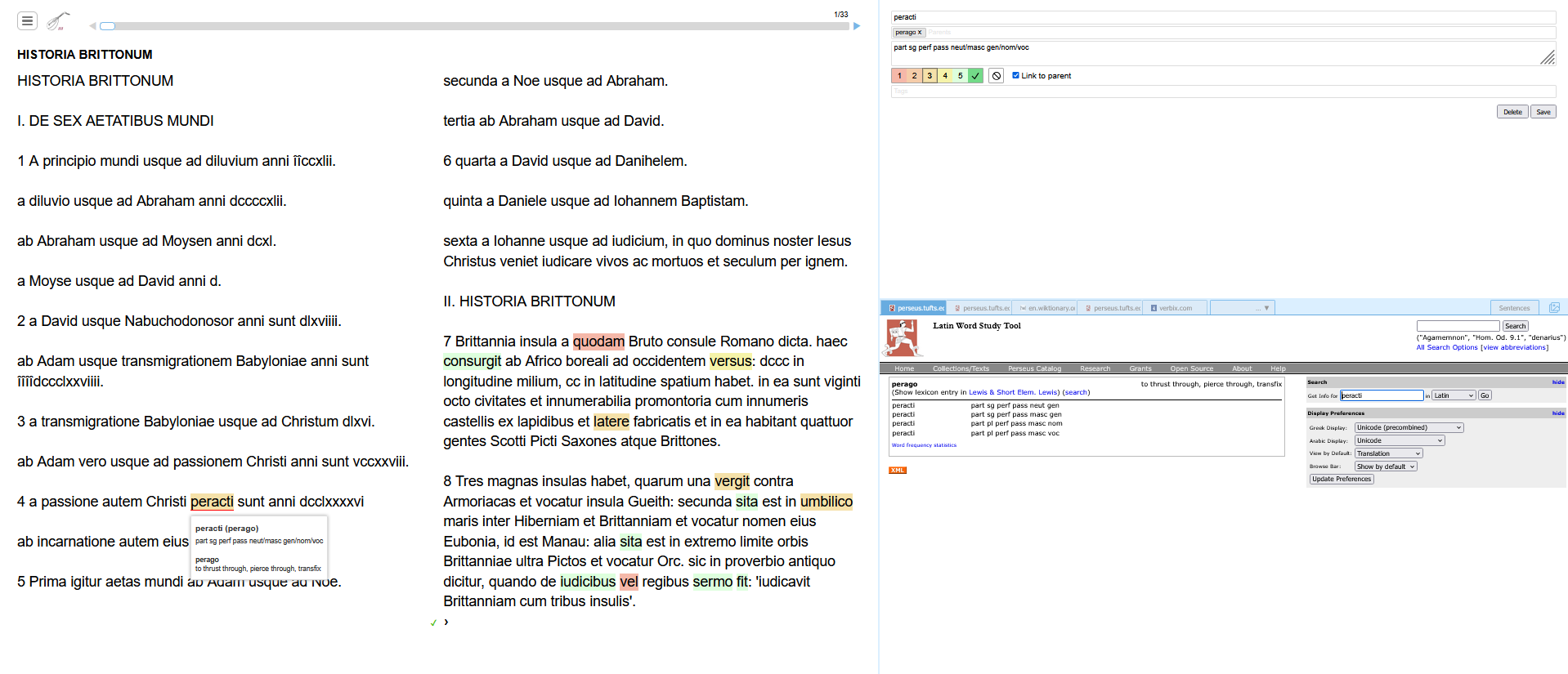The height and width of the screenshot is (674, 1568).
Task: Open the Arabic Display dropdown
Action: (1400, 440)
